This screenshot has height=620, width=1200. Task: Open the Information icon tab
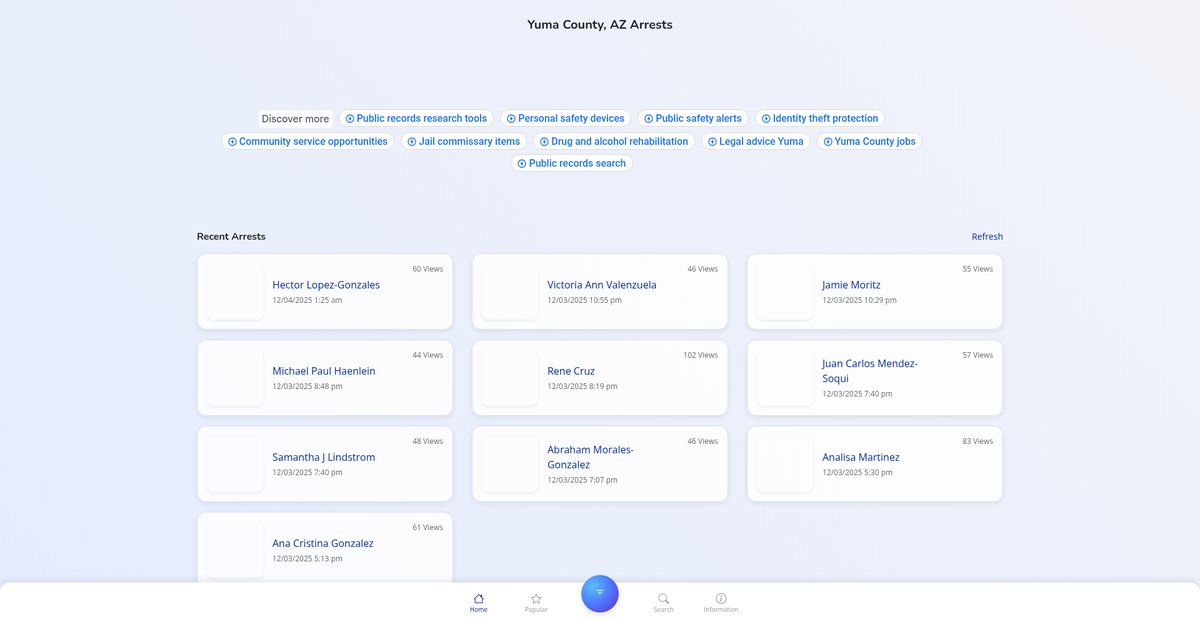(x=721, y=599)
